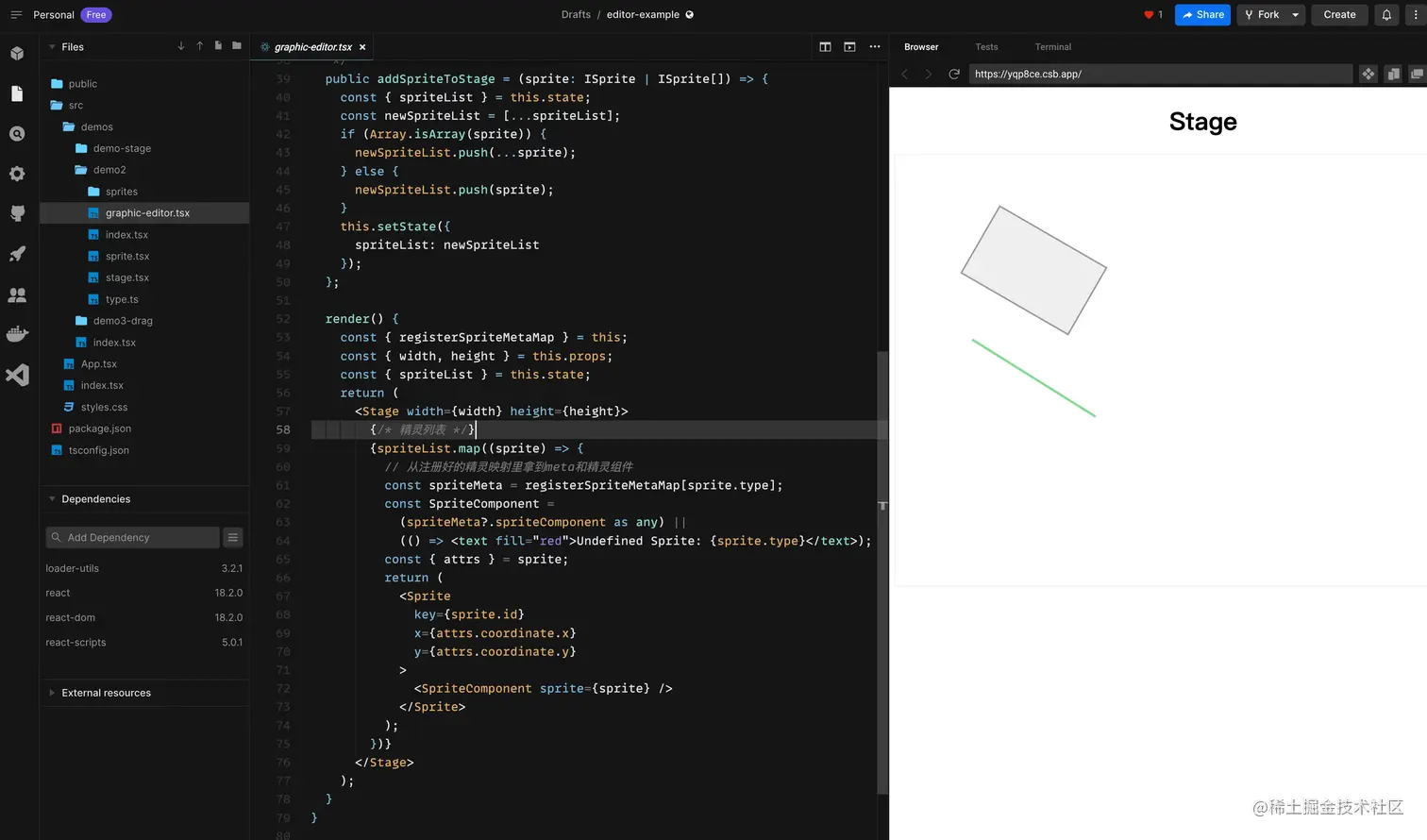Open the Explorer file icon in sidebar
This screenshot has width=1427, height=840.
[x=17, y=93]
